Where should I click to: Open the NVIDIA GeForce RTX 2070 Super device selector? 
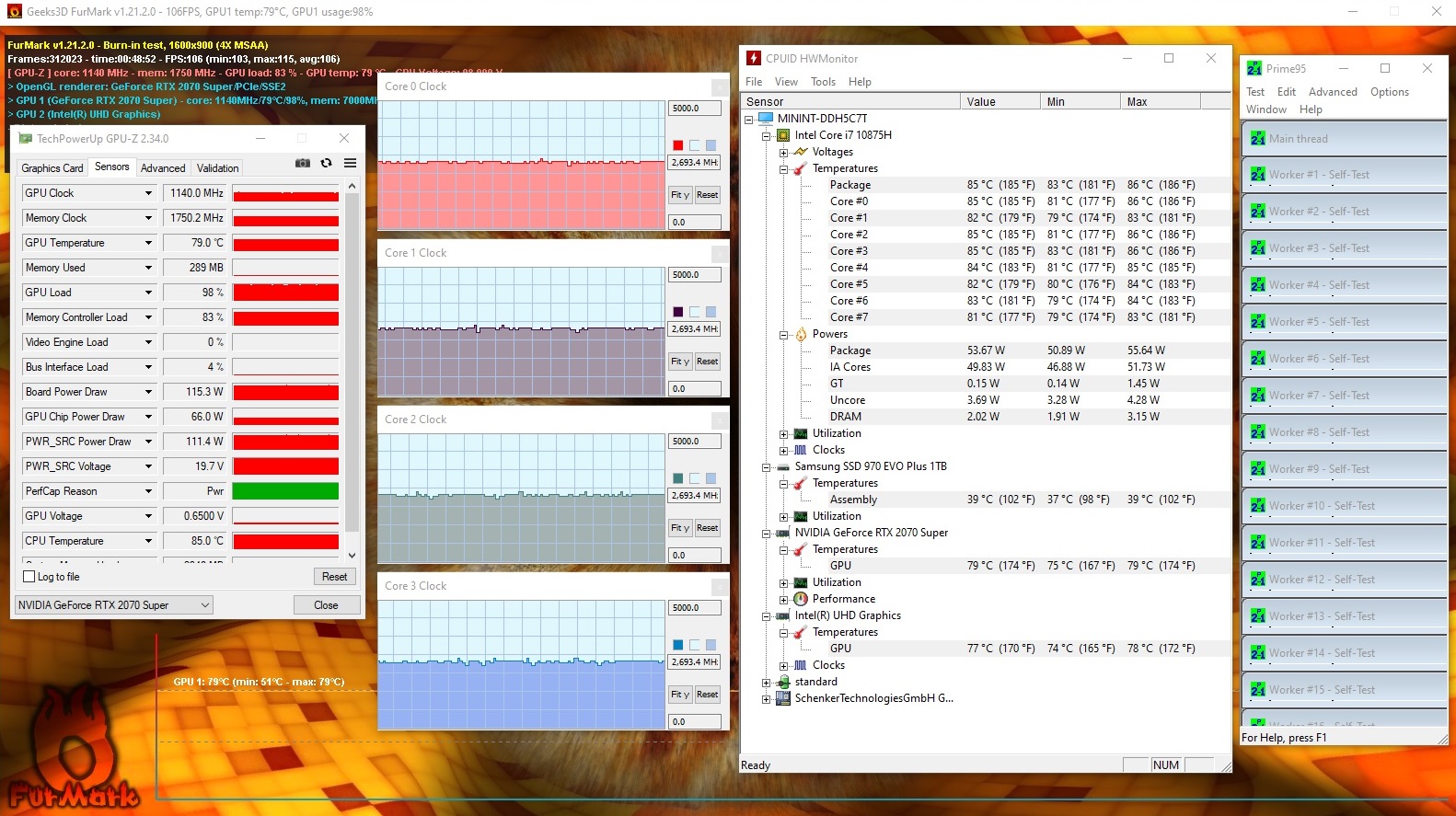pos(114,605)
